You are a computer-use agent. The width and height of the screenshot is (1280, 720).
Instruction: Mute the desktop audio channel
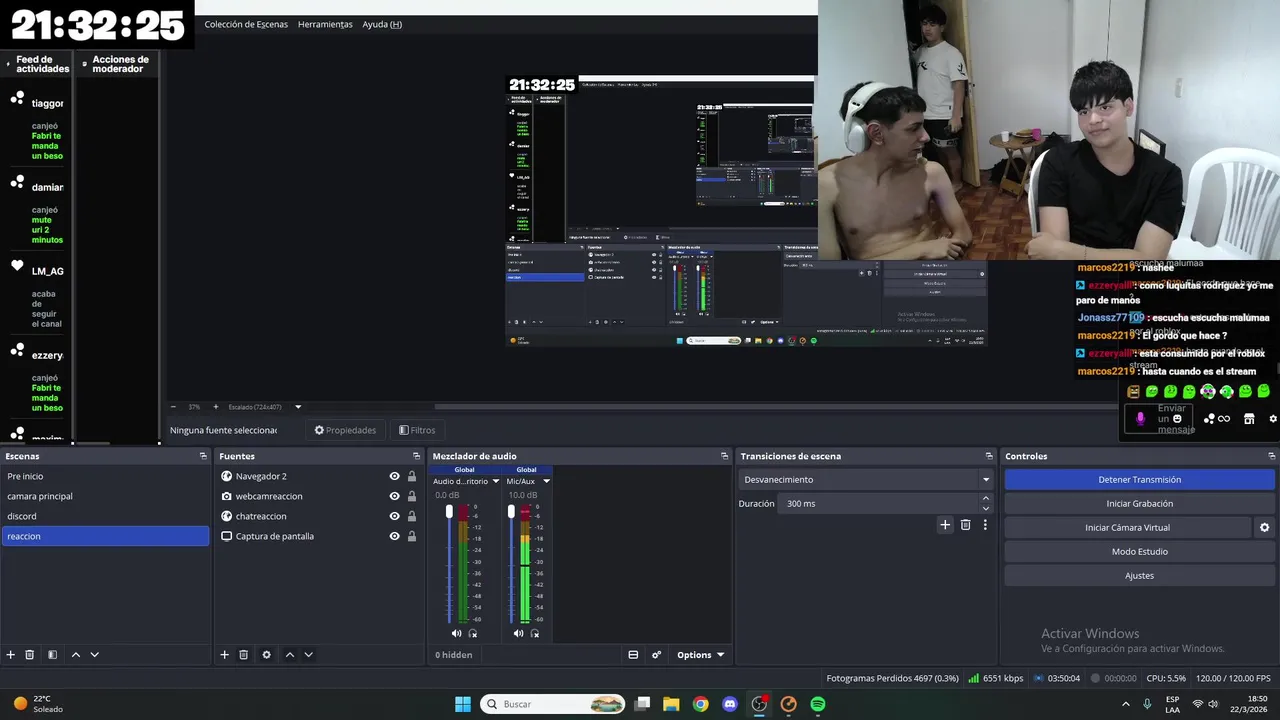click(457, 633)
